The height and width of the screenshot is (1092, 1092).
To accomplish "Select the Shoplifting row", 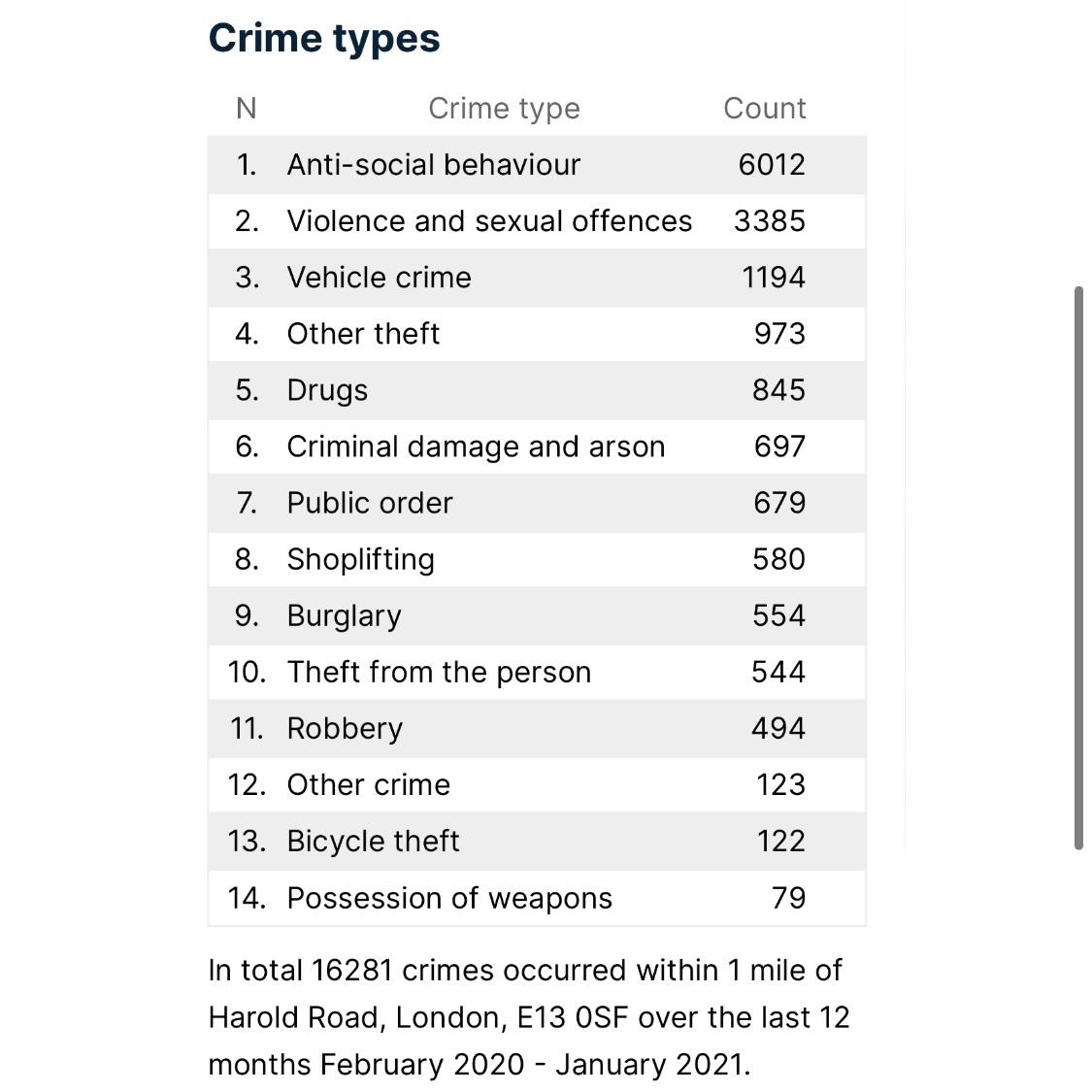I will pyautogui.click(x=361, y=558).
